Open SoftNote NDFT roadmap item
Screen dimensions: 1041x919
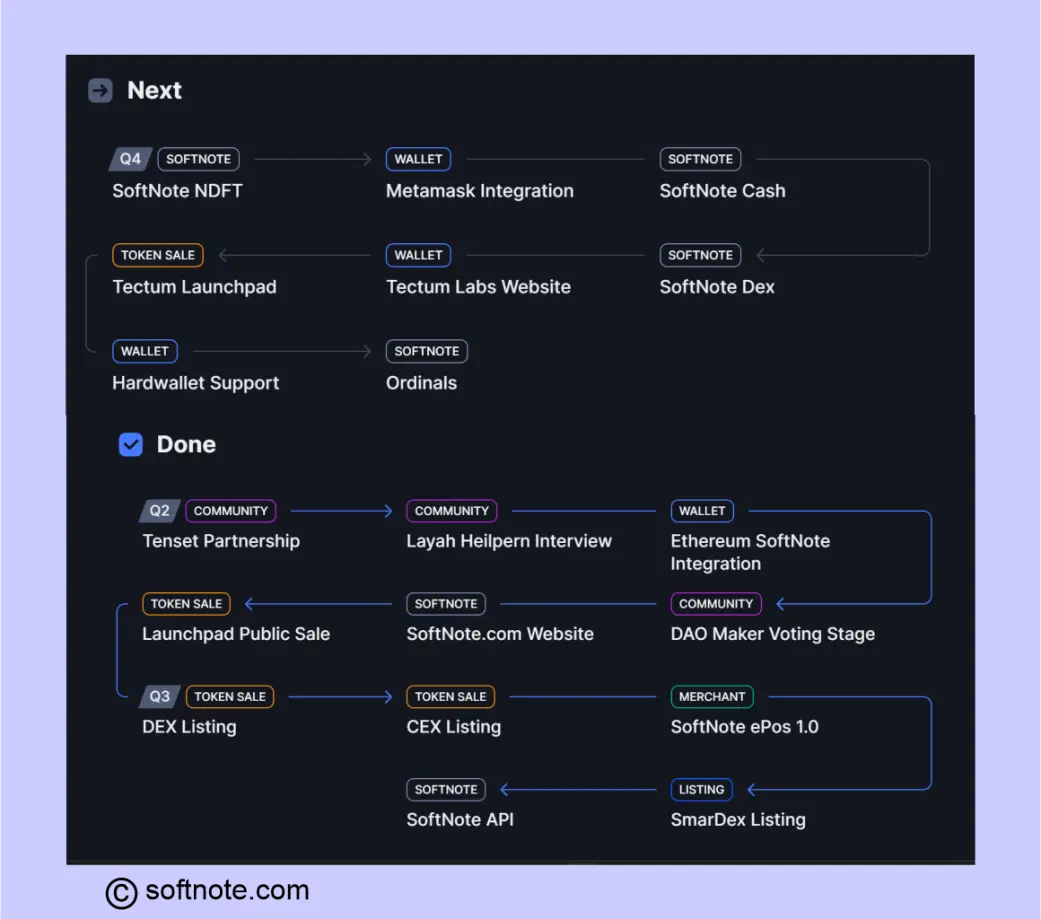(x=177, y=191)
